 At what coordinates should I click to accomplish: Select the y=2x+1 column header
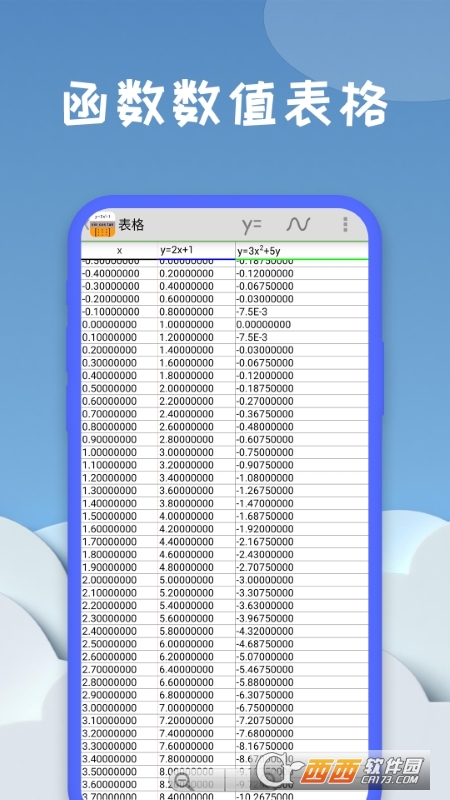tap(196, 251)
